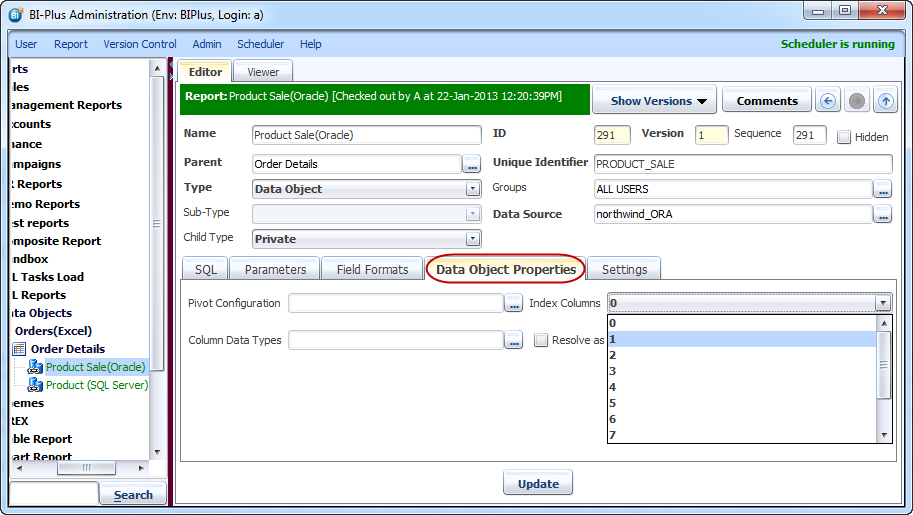The image size is (913, 515).
Task: Switch to the Field Formats tab
Action: pyautogui.click(x=372, y=269)
